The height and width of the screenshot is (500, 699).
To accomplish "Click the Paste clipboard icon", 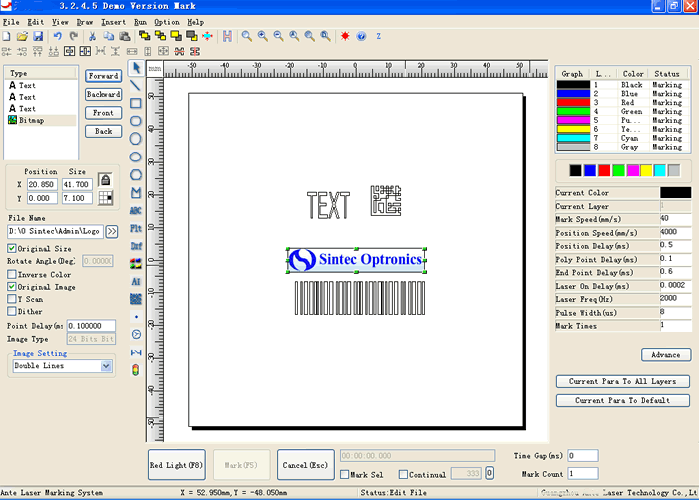I will [125, 36].
